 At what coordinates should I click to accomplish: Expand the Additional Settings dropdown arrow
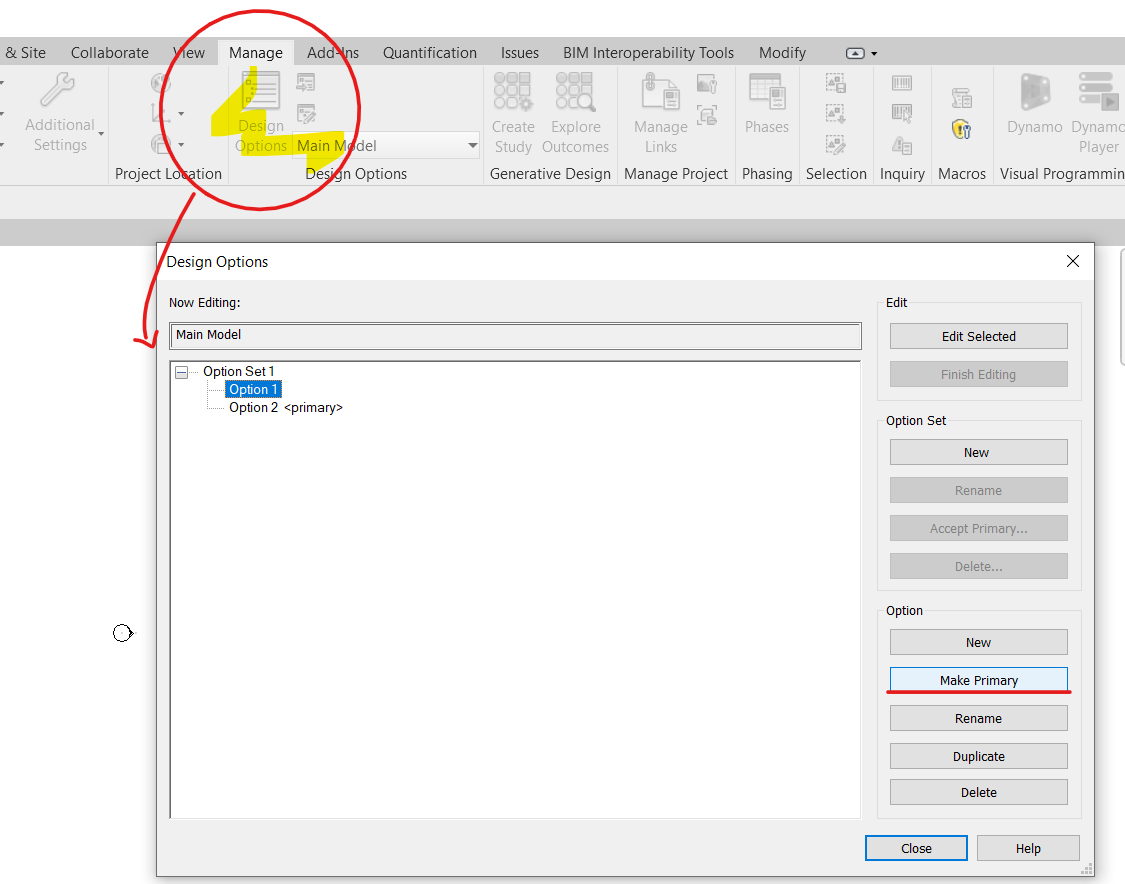pyautogui.click(x=101, y=134)
